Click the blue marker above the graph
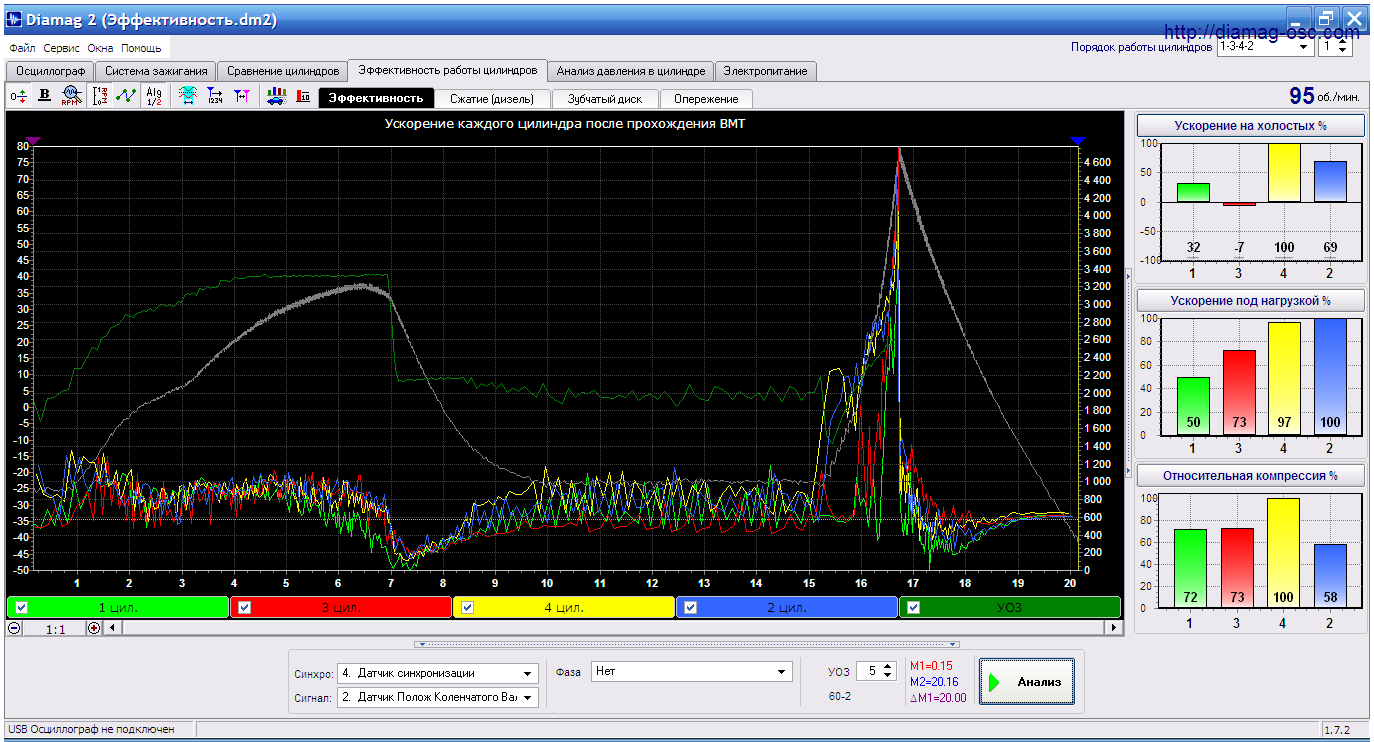 (x=1077, y=142)
